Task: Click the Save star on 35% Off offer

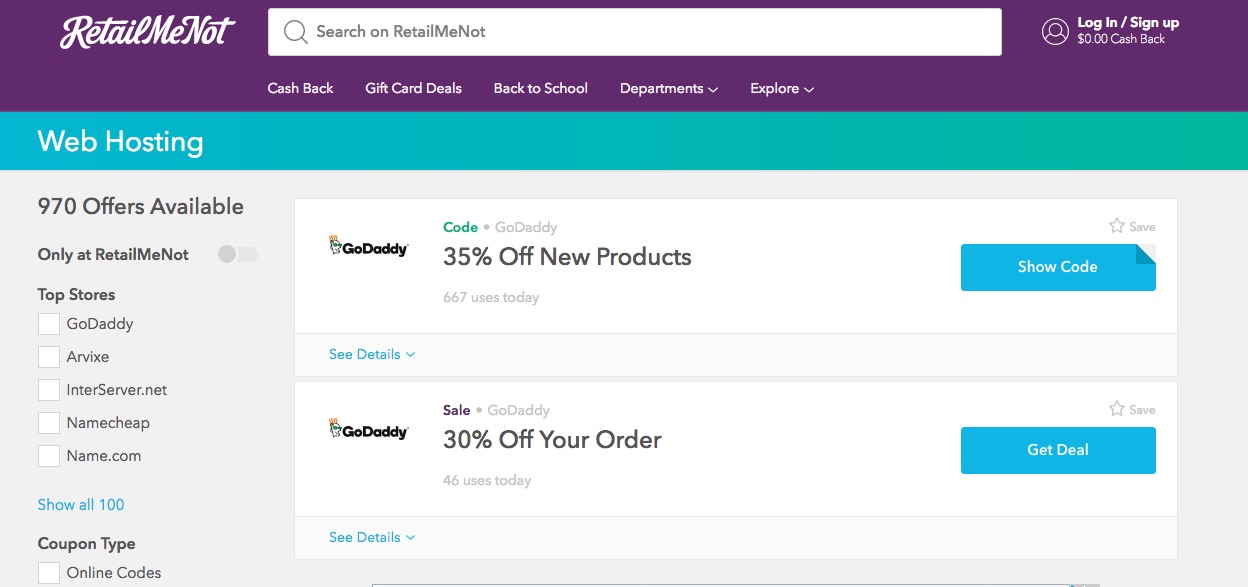Action: [1117, 226]
